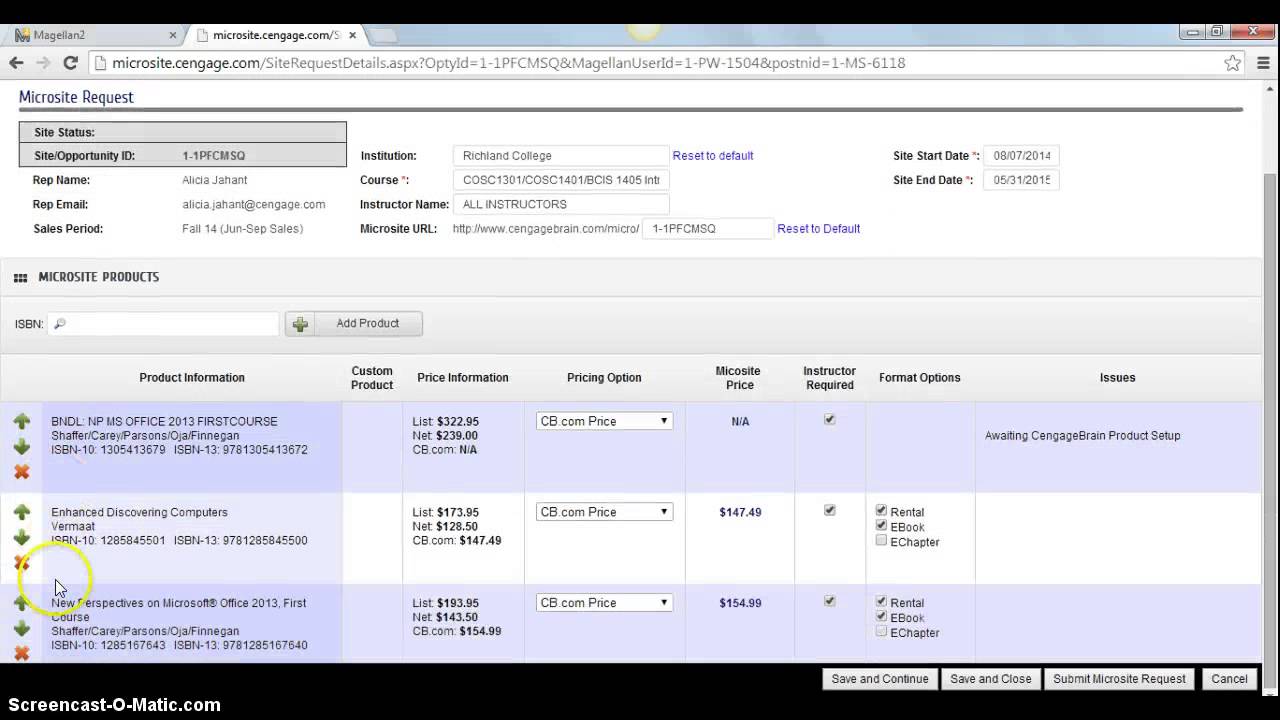
Task: Edit the Microsite URL suffix field
Action: tap(708, 229)
